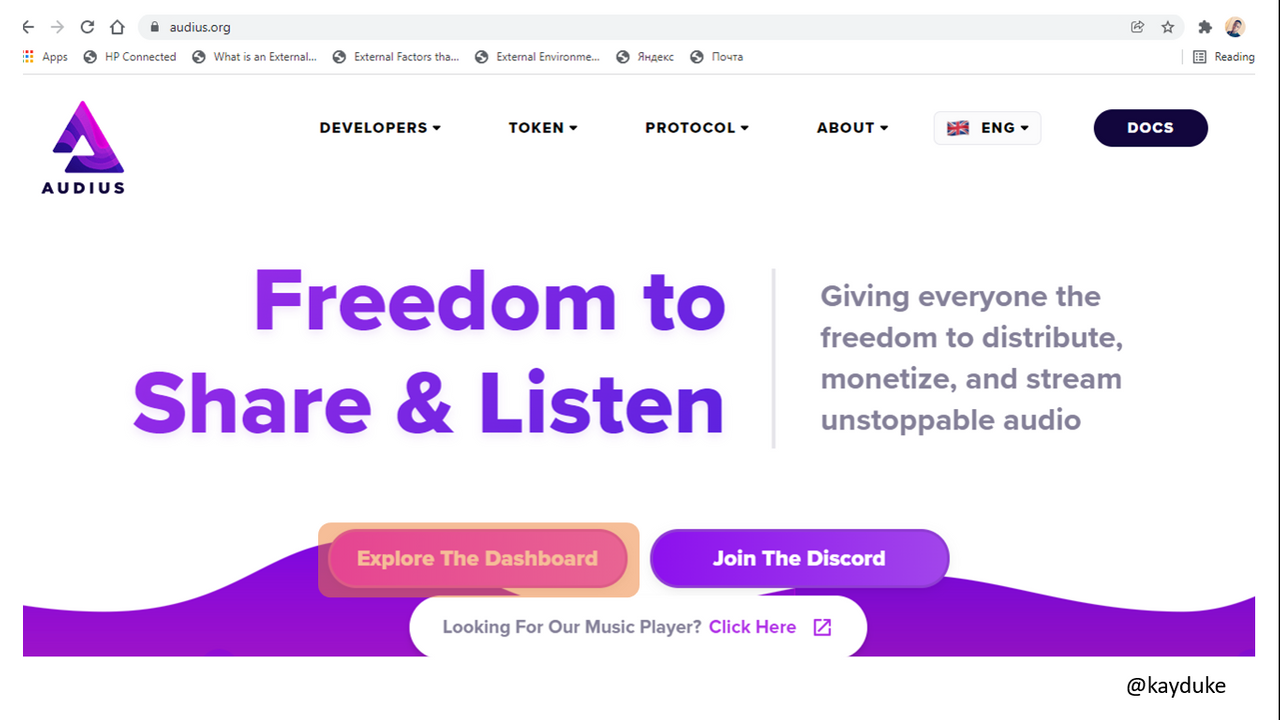
Task: Expand the DEVELOPERS dropdown menu
Action: [x=380, y=128]
